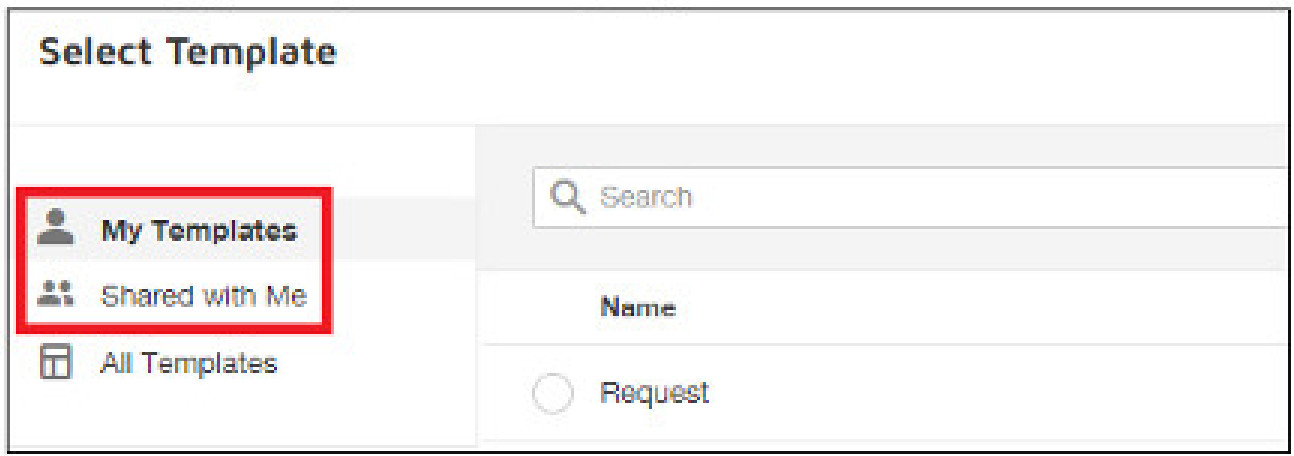Click the blank header area right of Name
Screen dimensions: 1294x456
(x=950, y=308)
